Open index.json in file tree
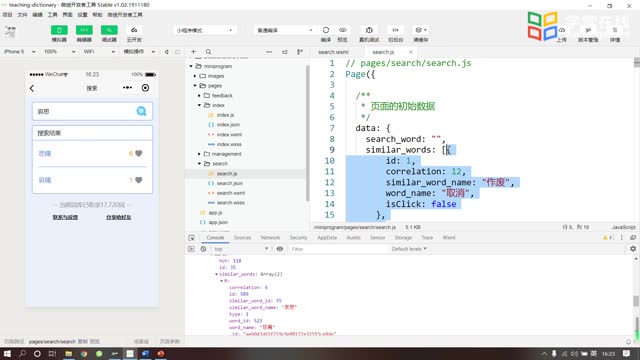Image resolution: width=640 pixels, height=360 pixels. (228, 125)
